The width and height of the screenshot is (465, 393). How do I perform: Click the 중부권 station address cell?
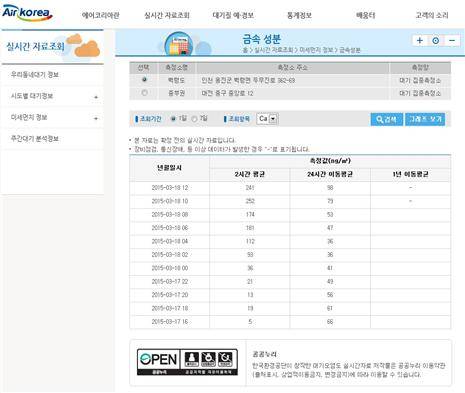pos(293,93)
